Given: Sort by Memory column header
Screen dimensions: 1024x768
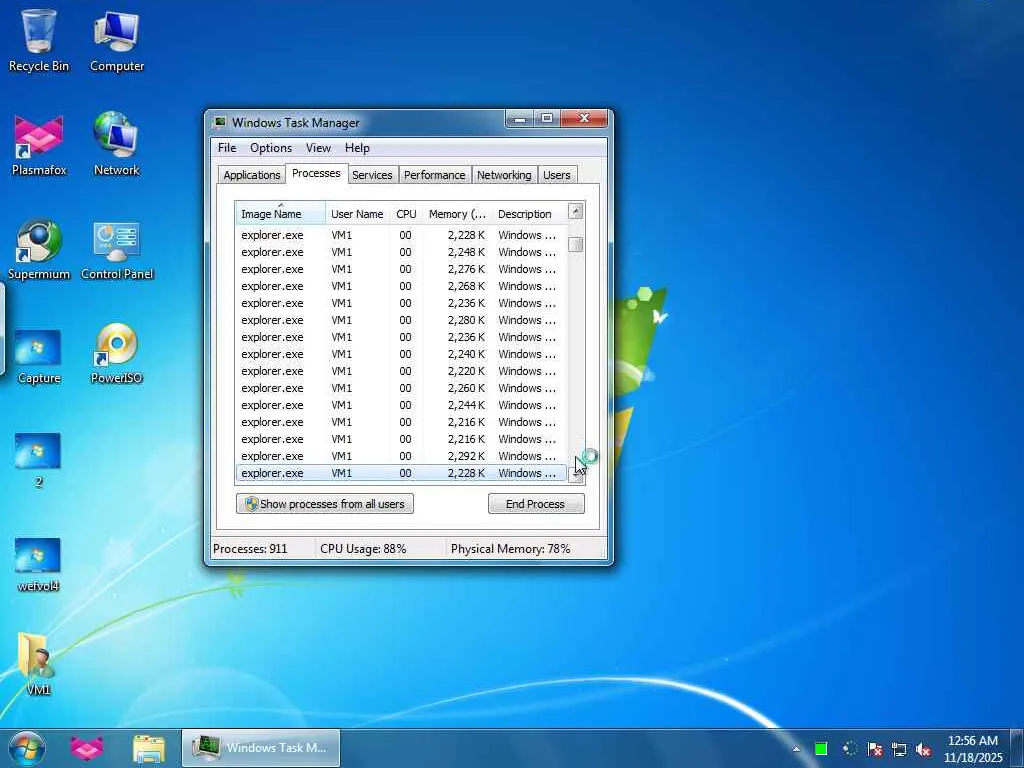Looking at the screenshot, I should coord(457,214).
